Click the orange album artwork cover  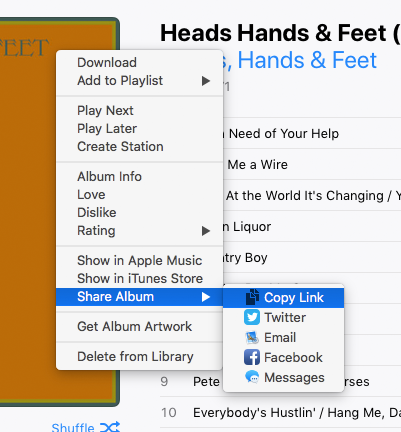click(x=28, y=212)
